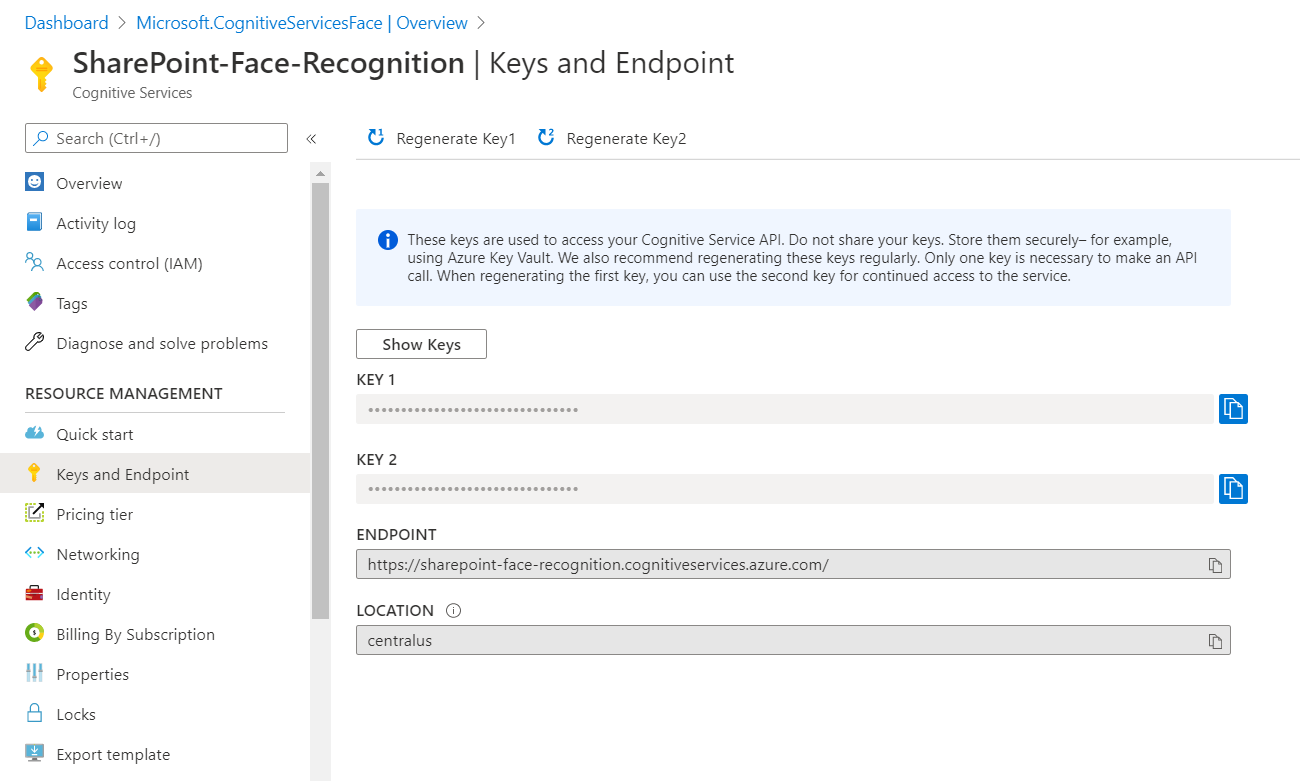Image resolution: width=1300 pixels, height=781 pixels.
Task: Click Regenerate Key2 refresh icon
Action: tap(546, 138)
